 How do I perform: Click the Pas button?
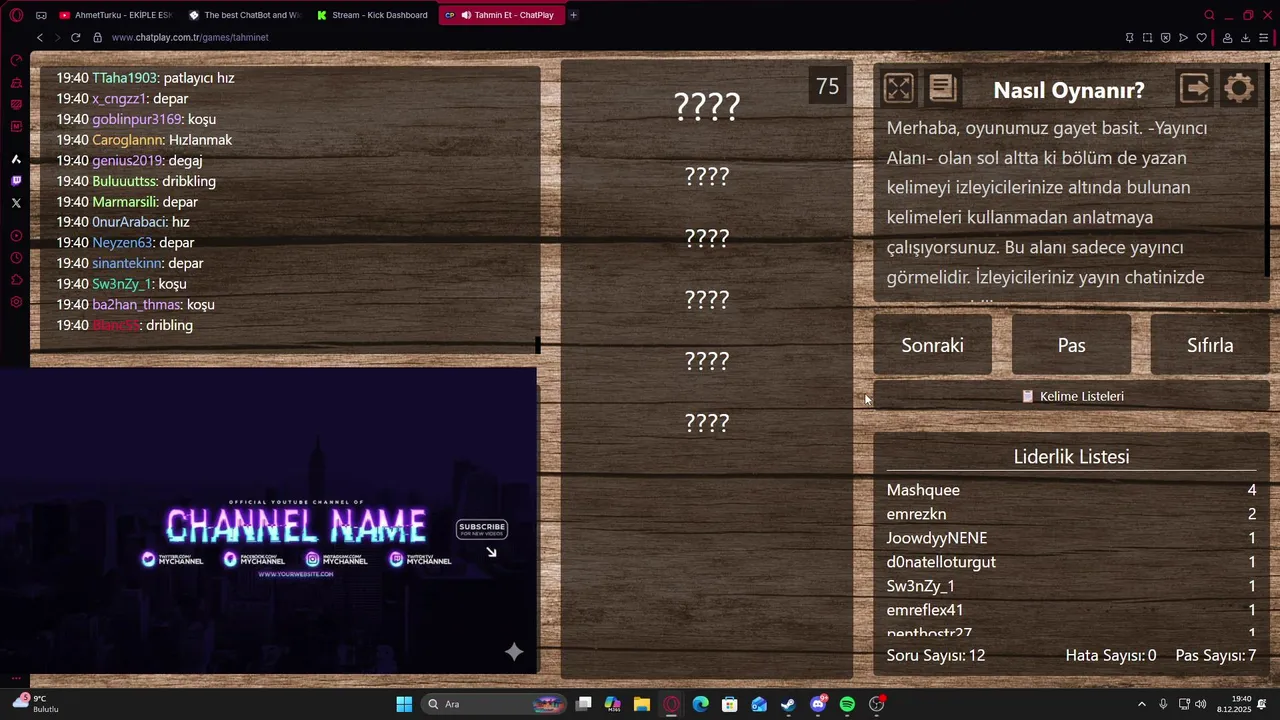(1071, 345)
